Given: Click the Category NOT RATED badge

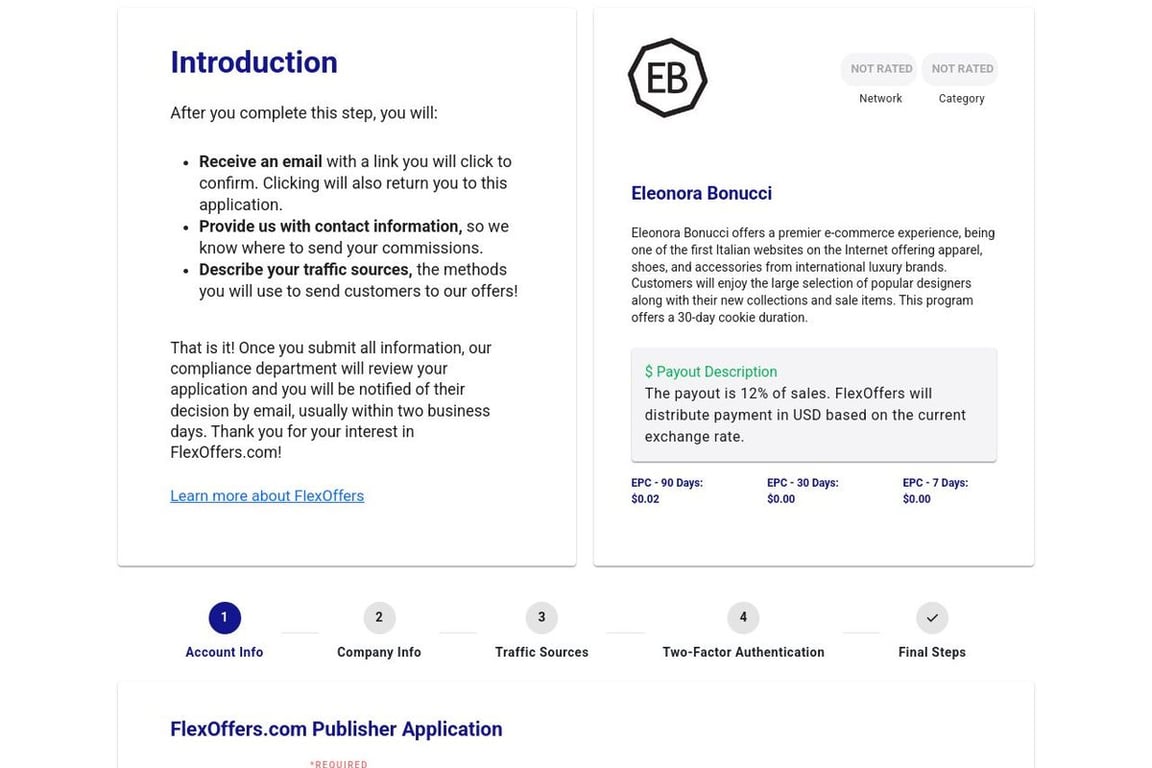Looking at the screenshot, I should click(962, 69).
